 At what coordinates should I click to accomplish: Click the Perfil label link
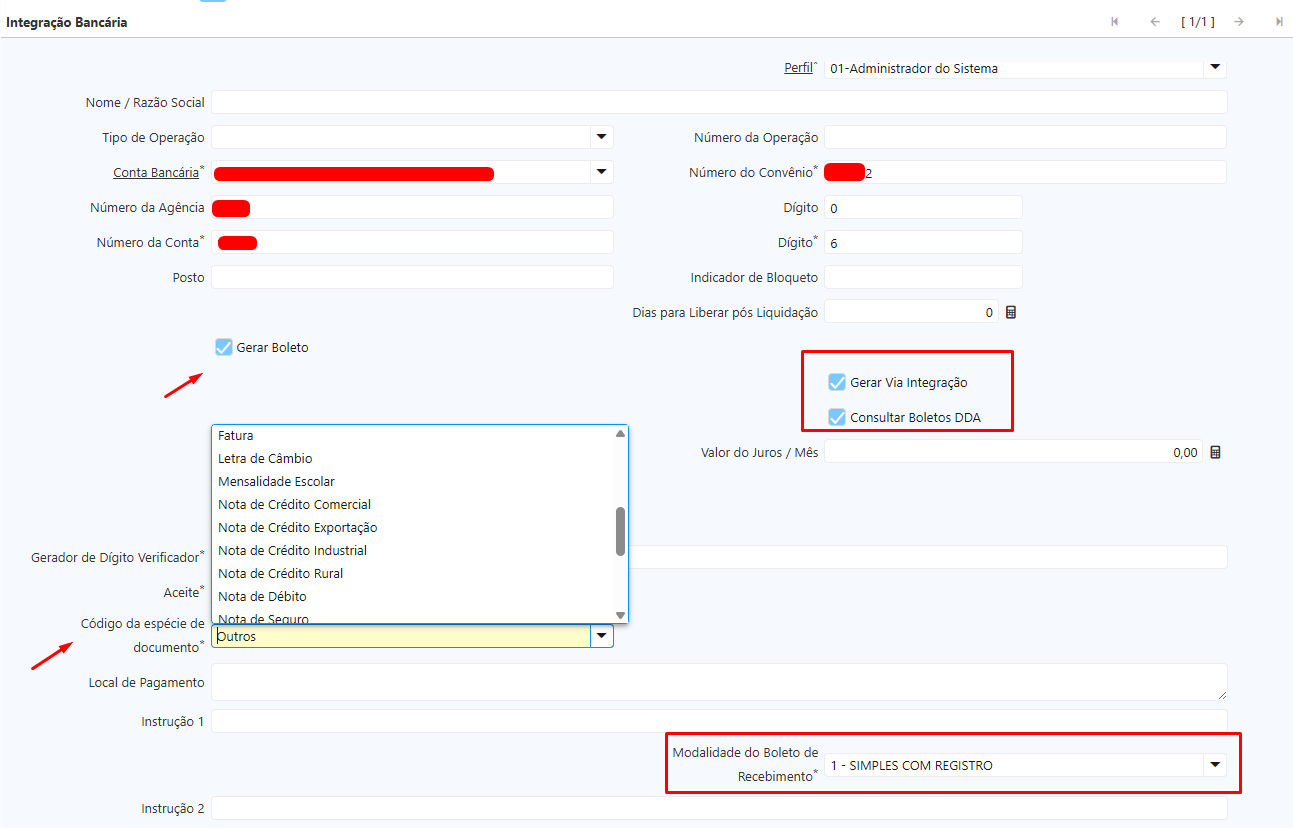798,68
